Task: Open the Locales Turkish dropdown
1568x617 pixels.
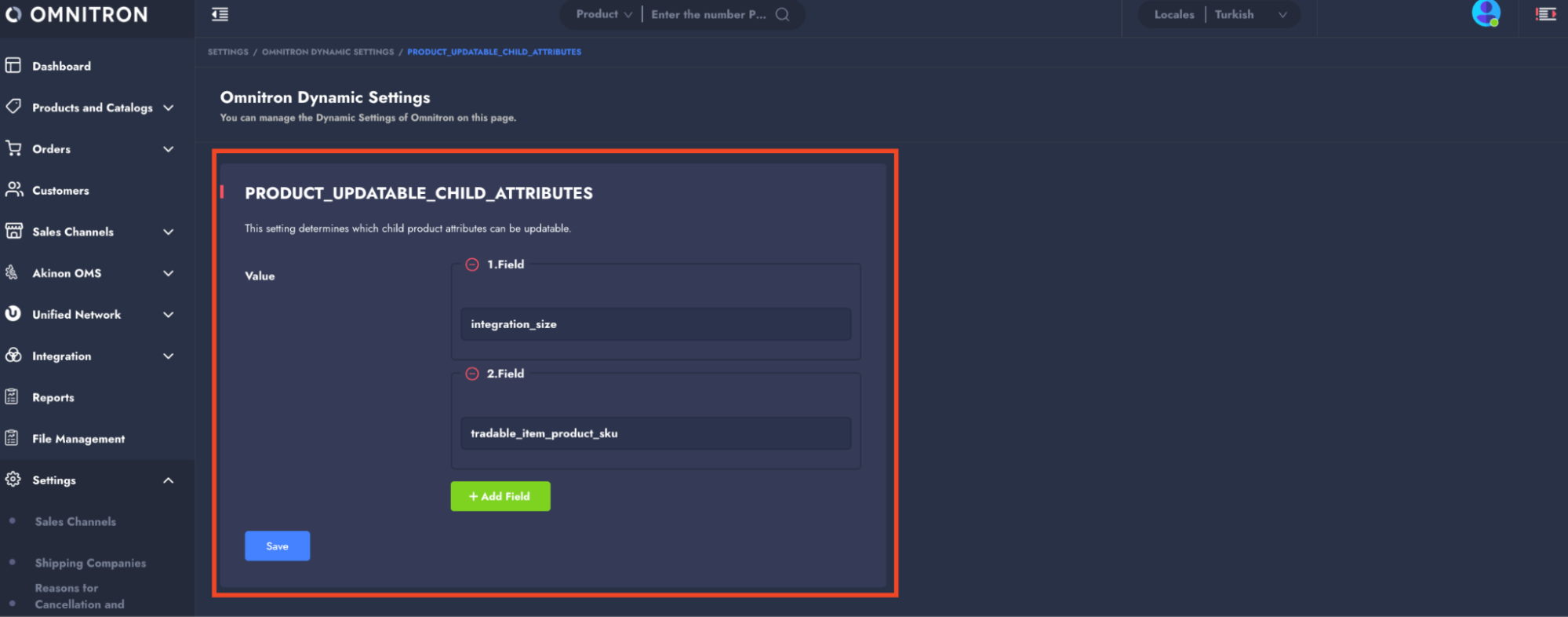Action: (x=1234, y=14)
